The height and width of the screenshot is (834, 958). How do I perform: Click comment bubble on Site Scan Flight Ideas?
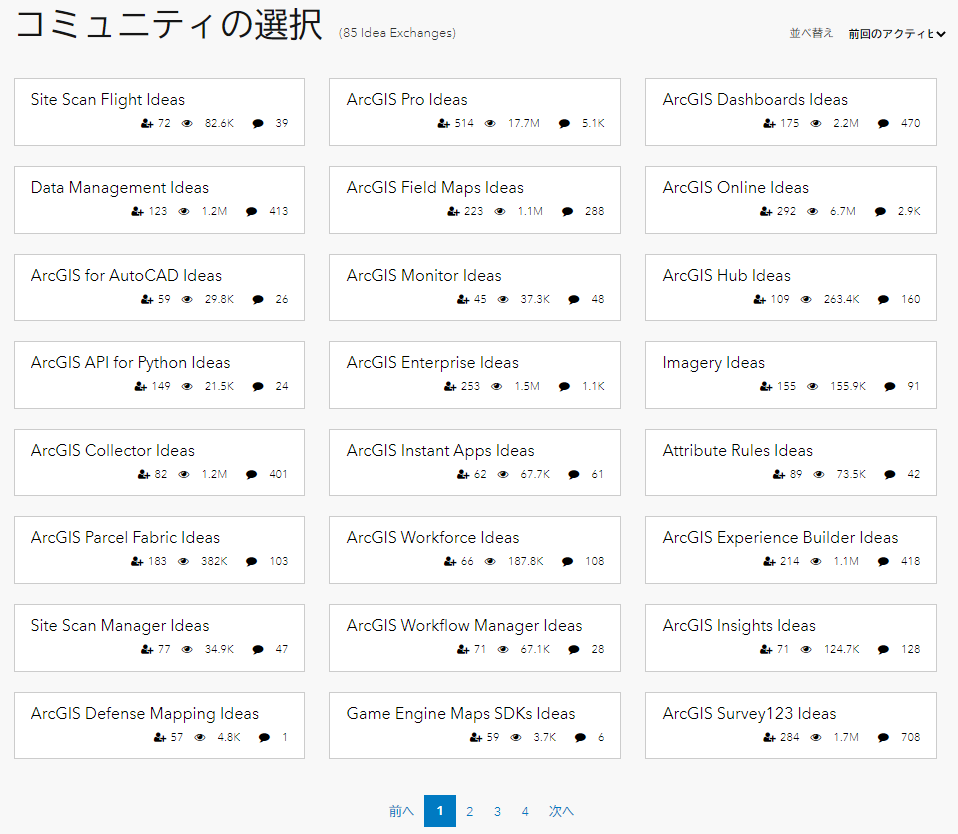(258, 123)
